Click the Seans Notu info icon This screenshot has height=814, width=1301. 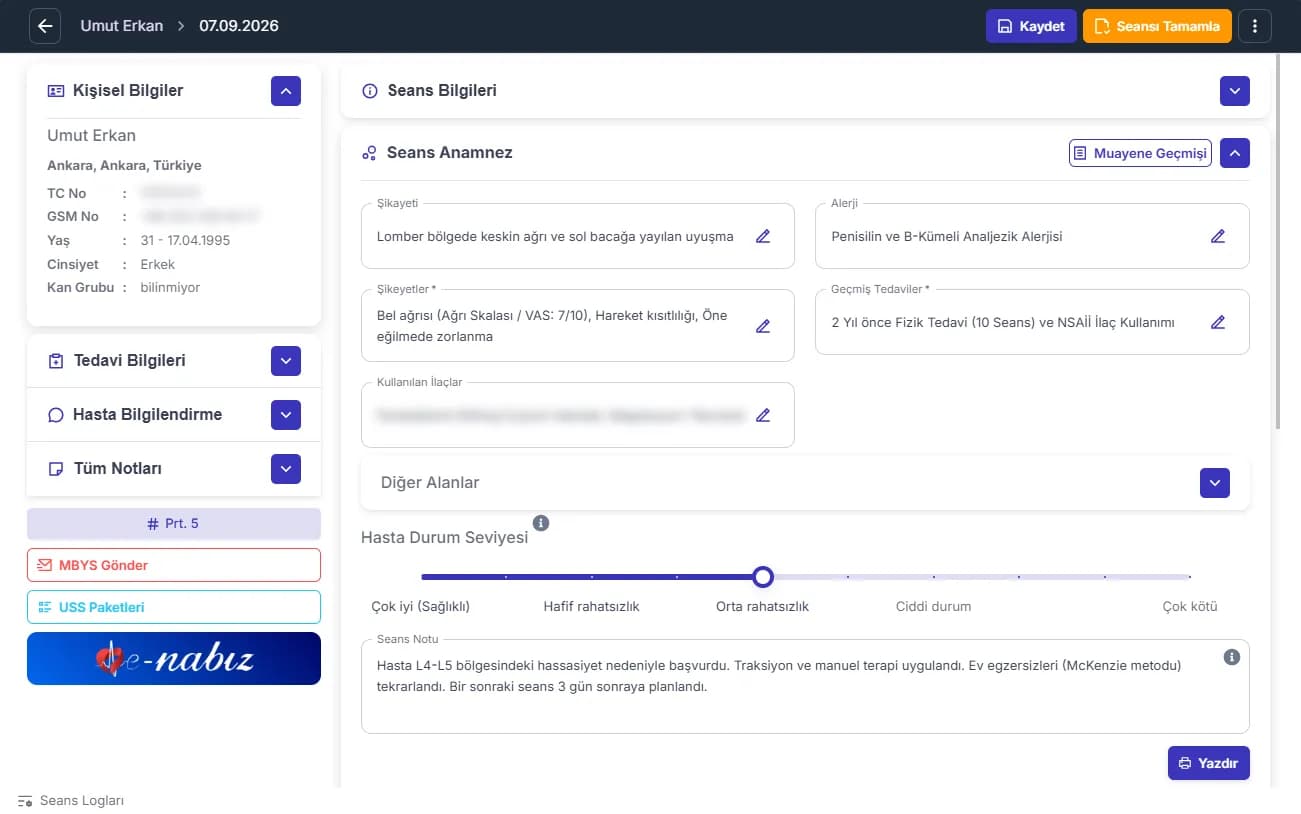point(1232,657)
